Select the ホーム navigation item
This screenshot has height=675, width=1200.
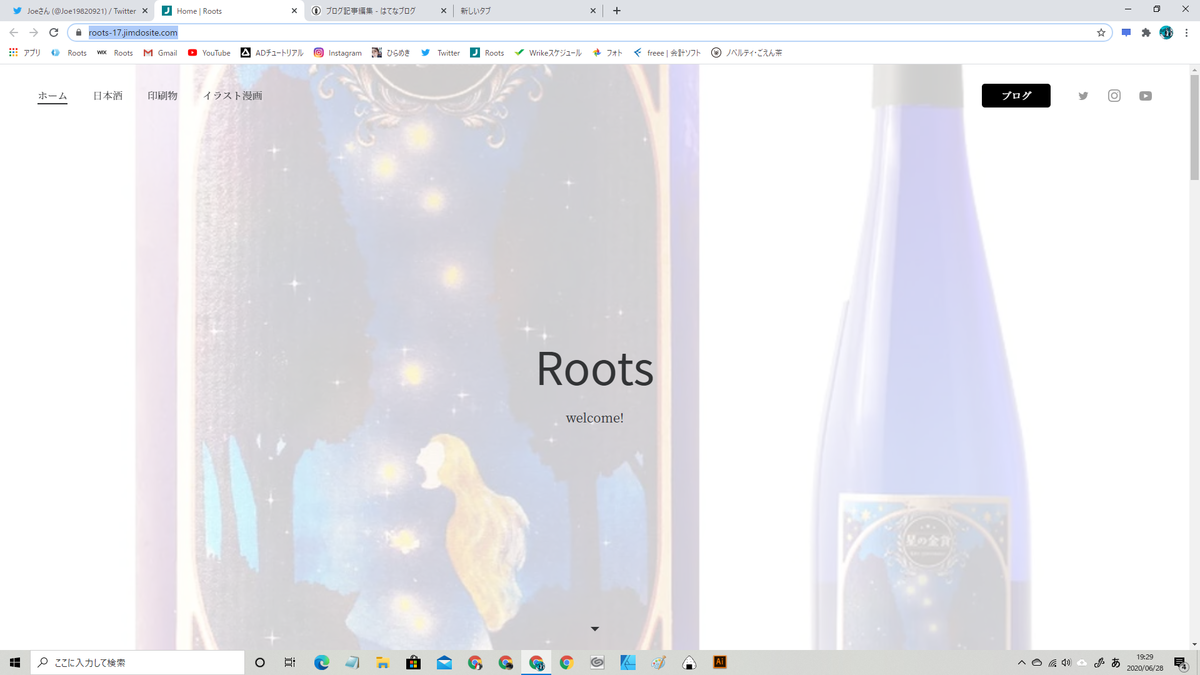tap(52, 96)
